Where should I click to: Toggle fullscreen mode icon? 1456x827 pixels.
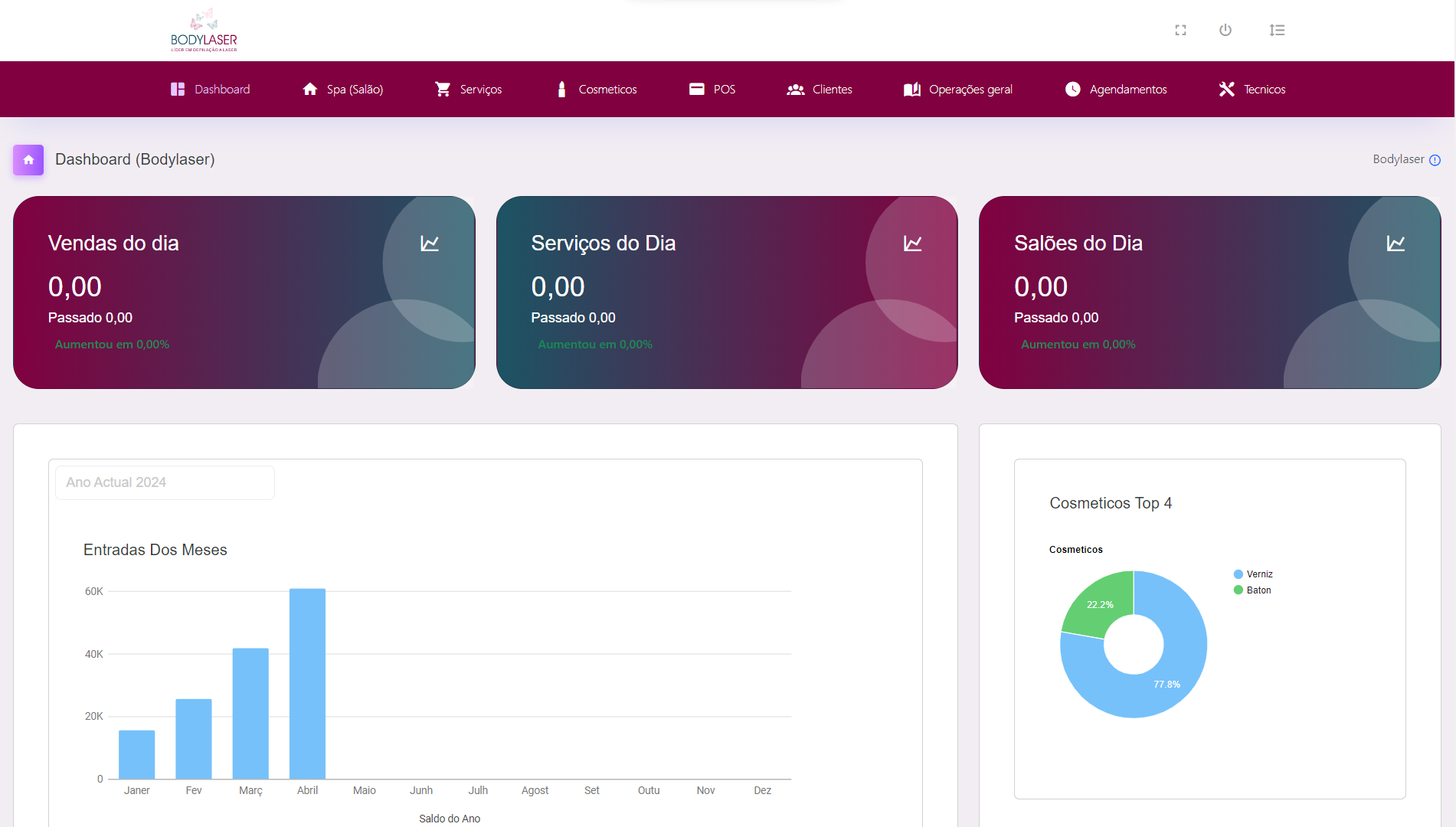pyautogui.click(x=1180, y=30)
